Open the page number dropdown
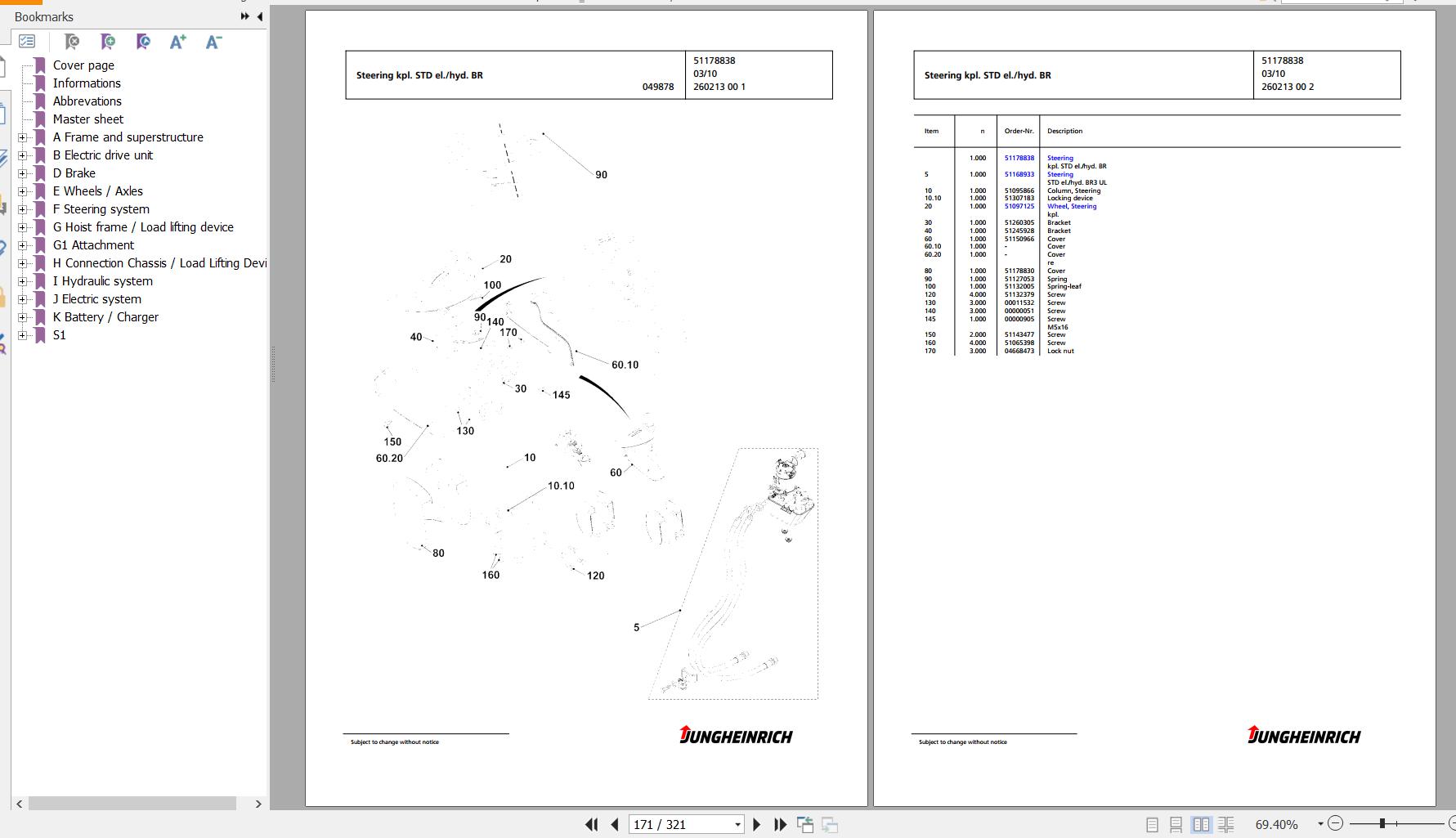The width and height of the screenshot is (1456, 838). click(737, 824)
